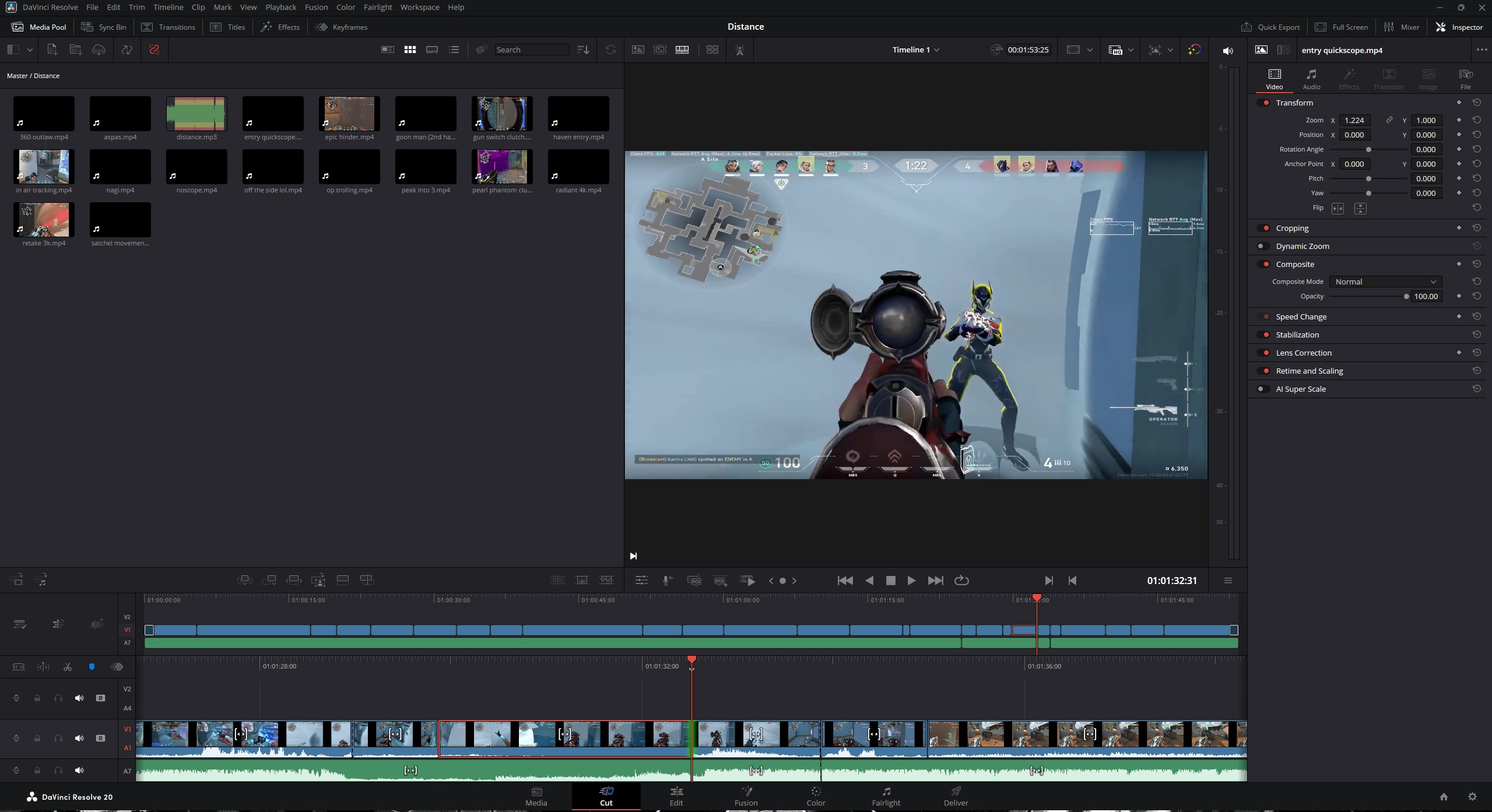
Task: Enable the Dynamic Zoom toggle
Action: pos(1262,246)
